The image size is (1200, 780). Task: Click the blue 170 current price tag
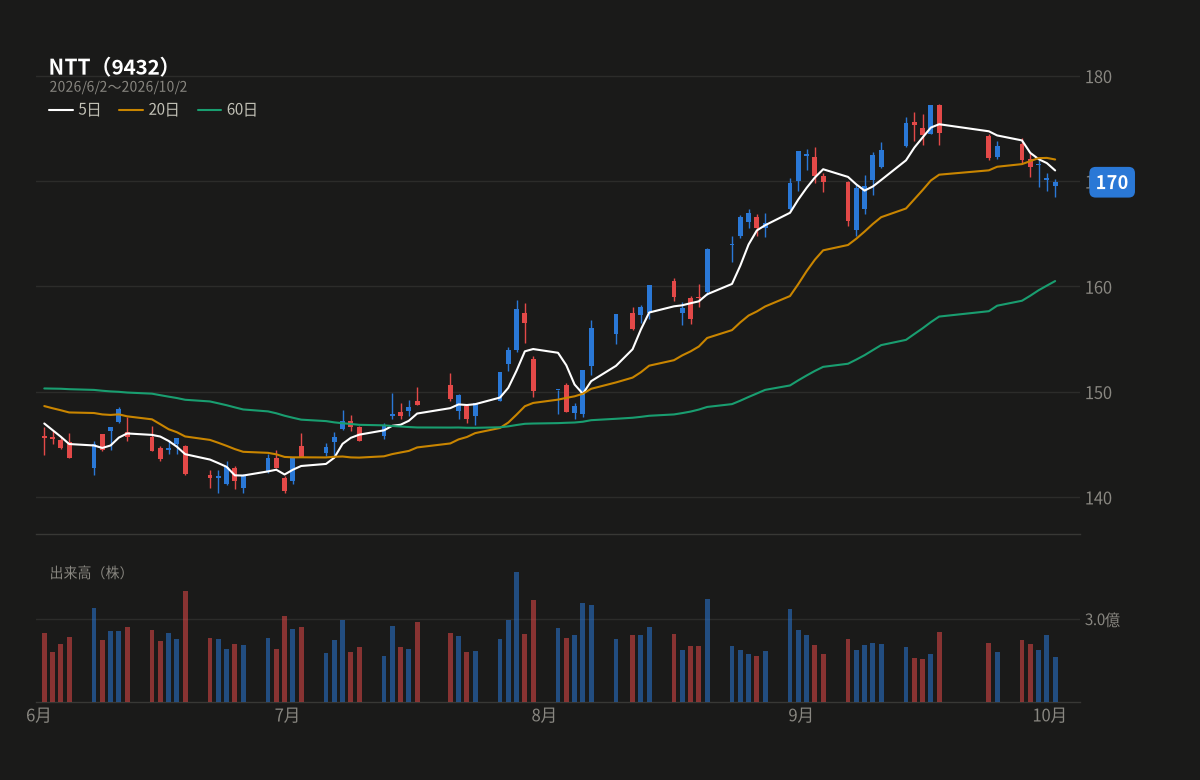tap(1111, 182)
